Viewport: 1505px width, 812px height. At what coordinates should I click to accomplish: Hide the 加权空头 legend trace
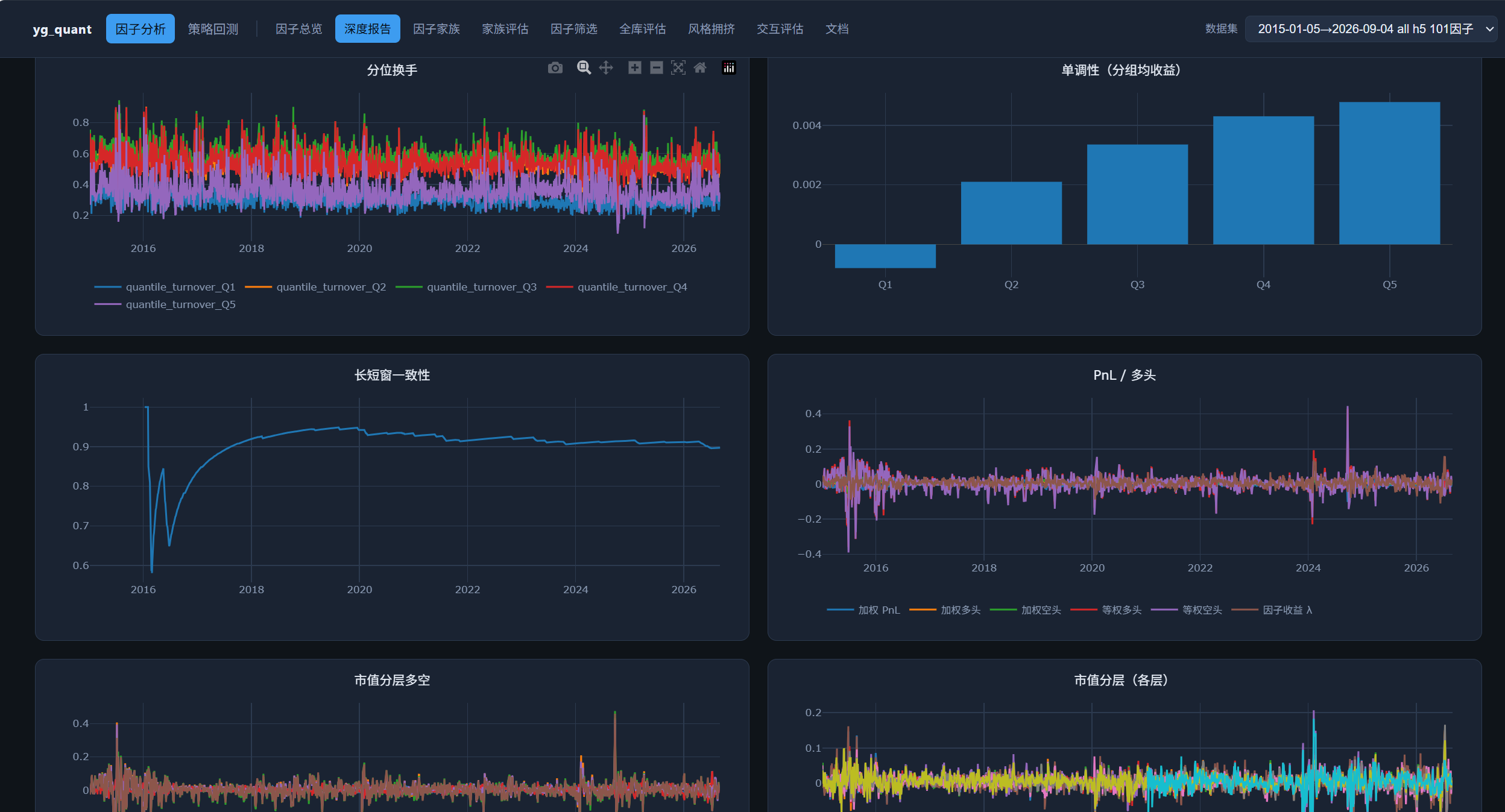tap(1025, 610)
